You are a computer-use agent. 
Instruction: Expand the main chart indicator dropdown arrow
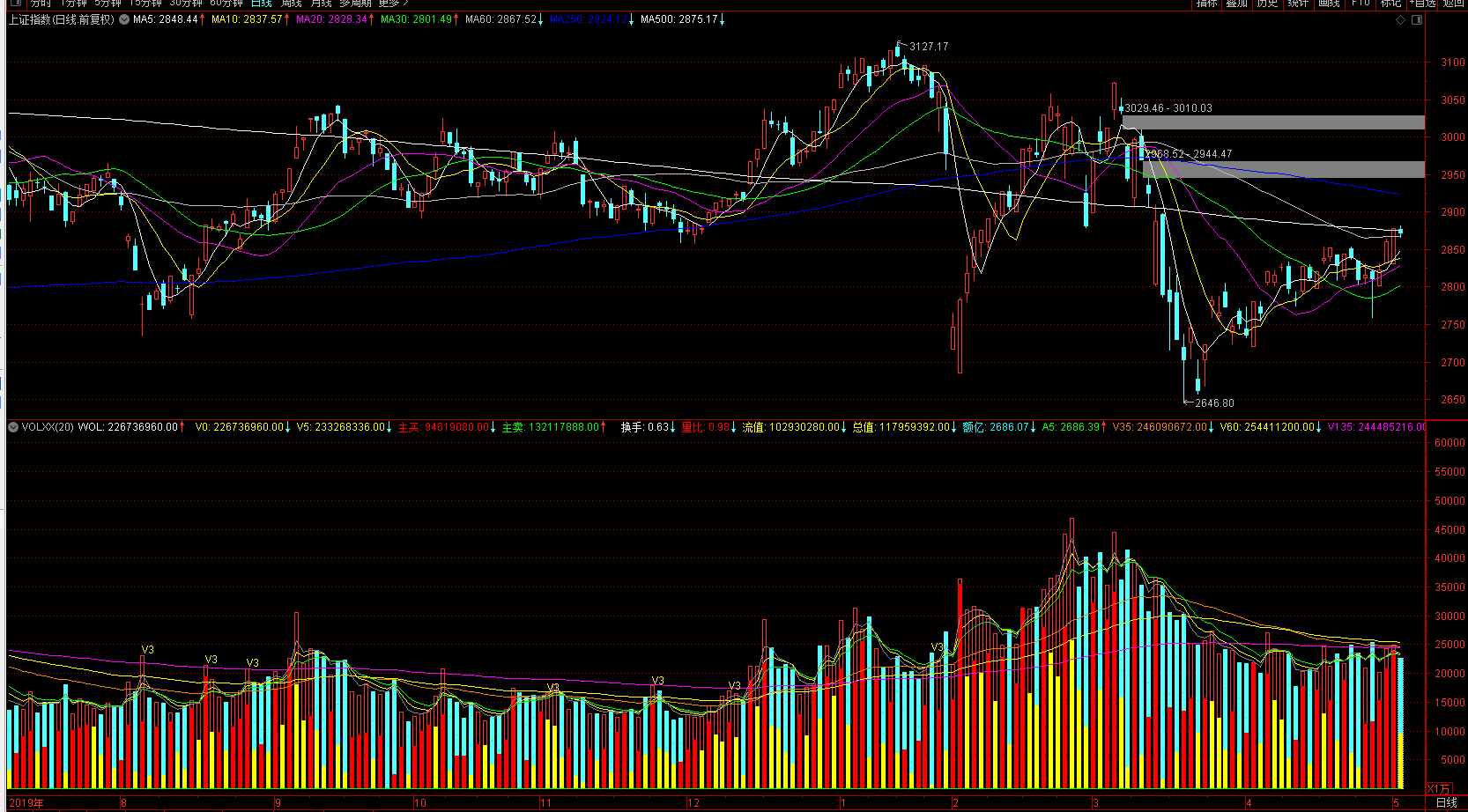tap(124, 19)
